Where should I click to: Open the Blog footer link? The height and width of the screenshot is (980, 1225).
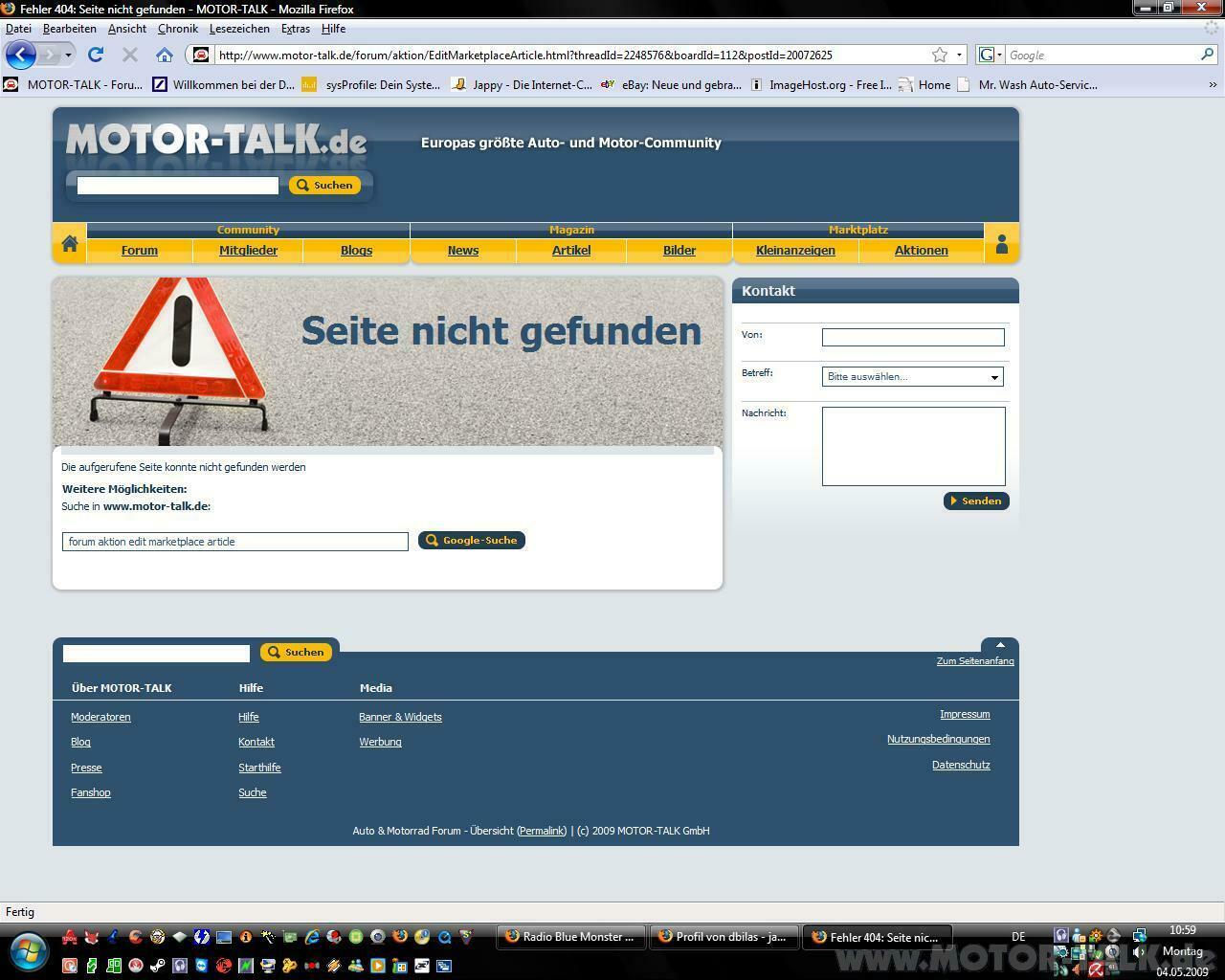(80, 742)
